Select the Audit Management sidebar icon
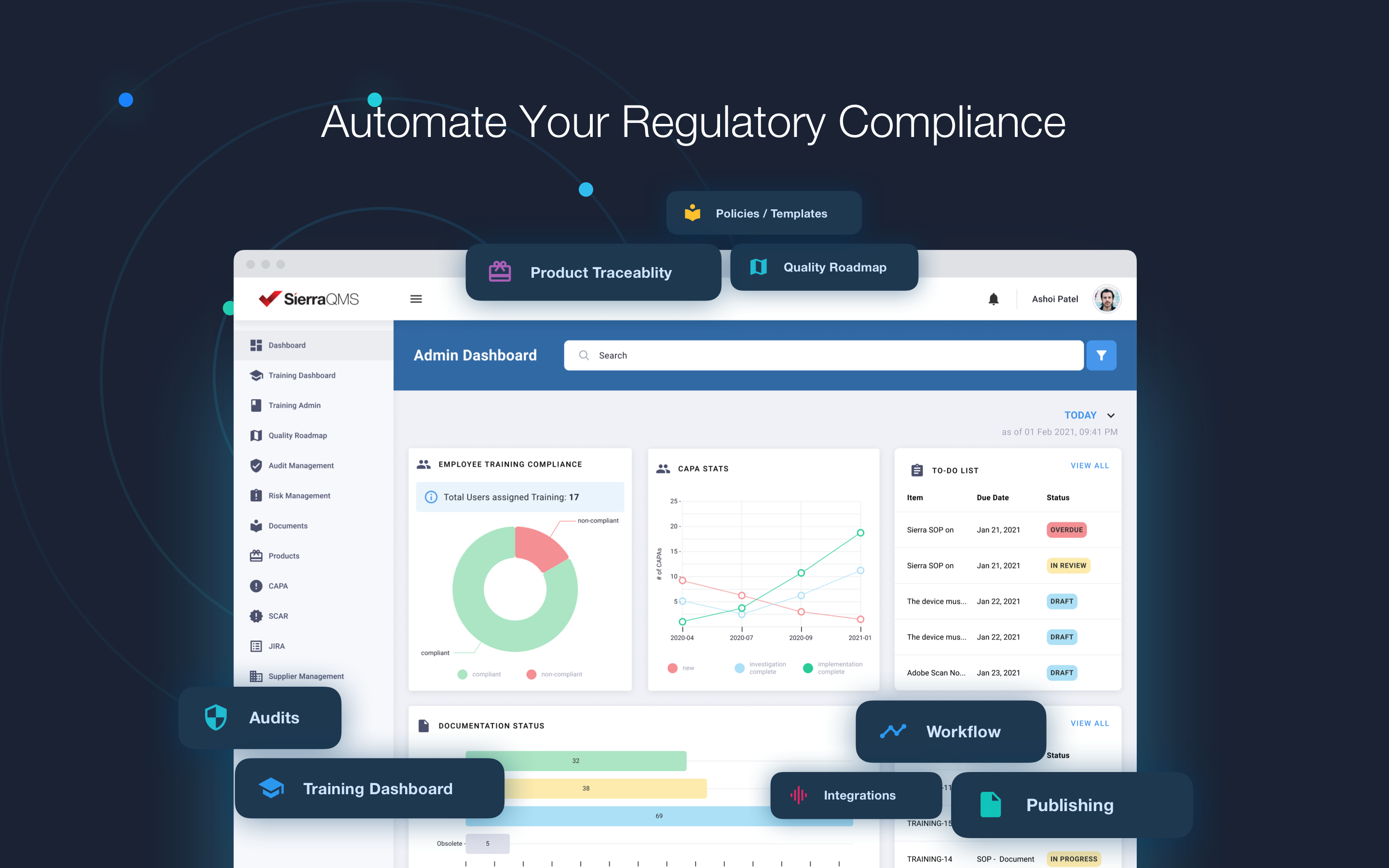 tap(253, 465)
